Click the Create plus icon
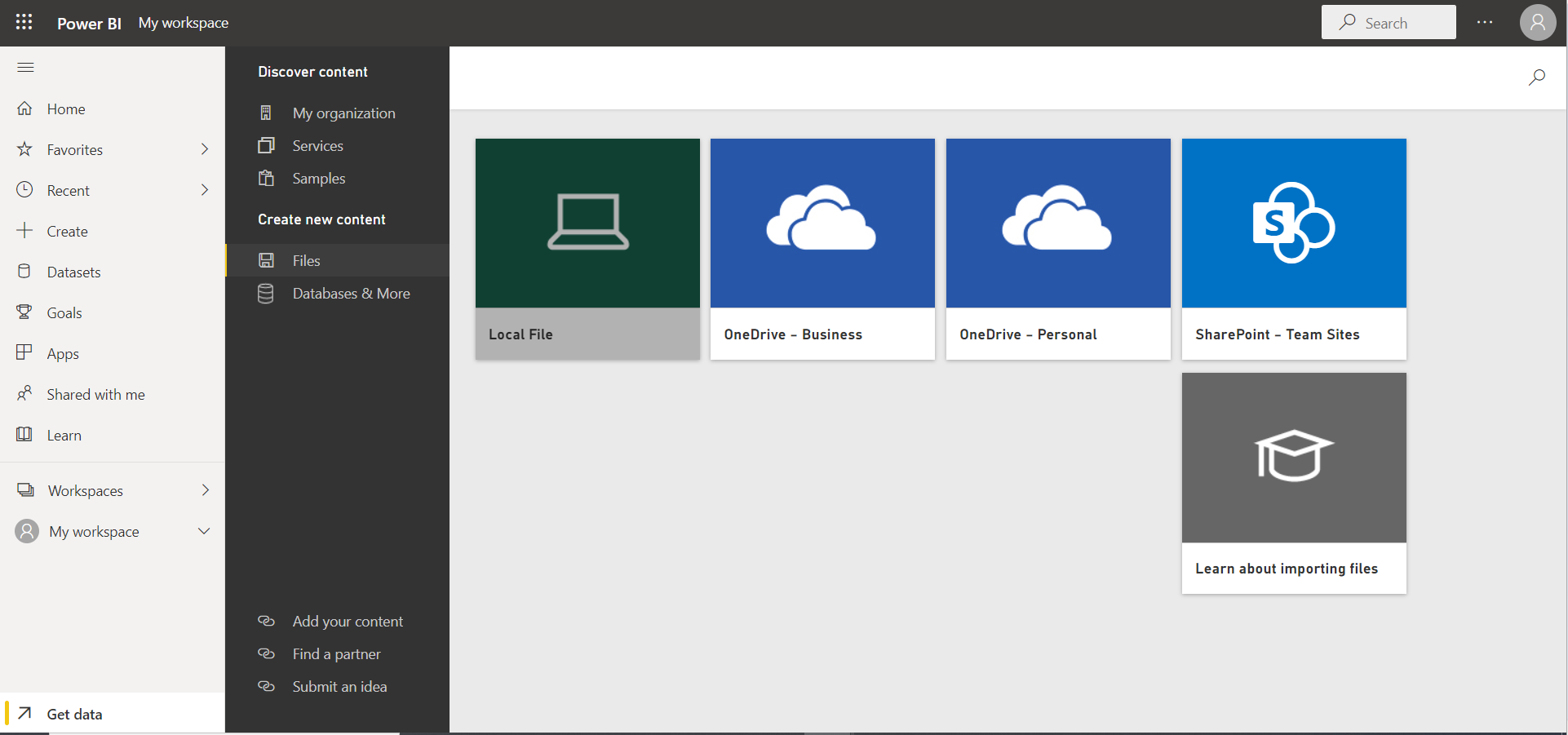Viewport: 1568px width, 735px height. pos(25,230)
